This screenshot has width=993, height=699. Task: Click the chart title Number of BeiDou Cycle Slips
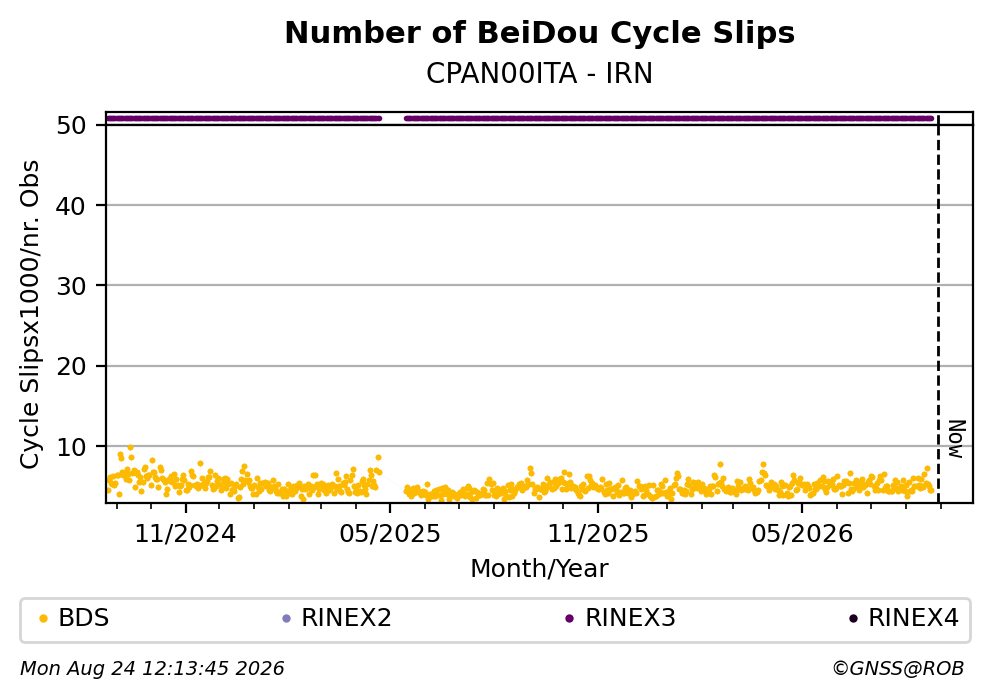(x=540, y=33)
